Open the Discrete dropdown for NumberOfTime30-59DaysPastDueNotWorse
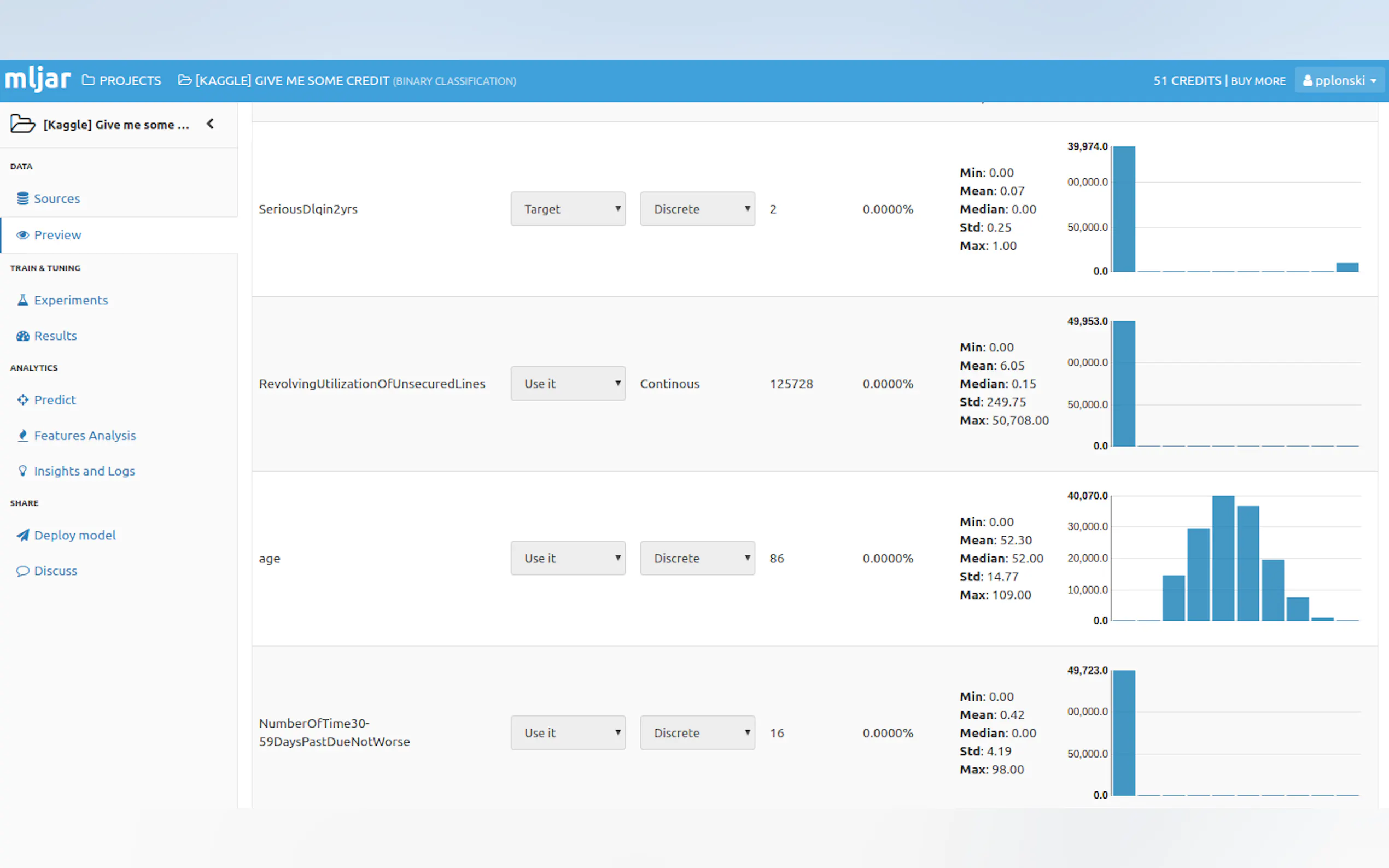Image resolution: width=1389 pixels, height=868 pixels. (697, 732)
